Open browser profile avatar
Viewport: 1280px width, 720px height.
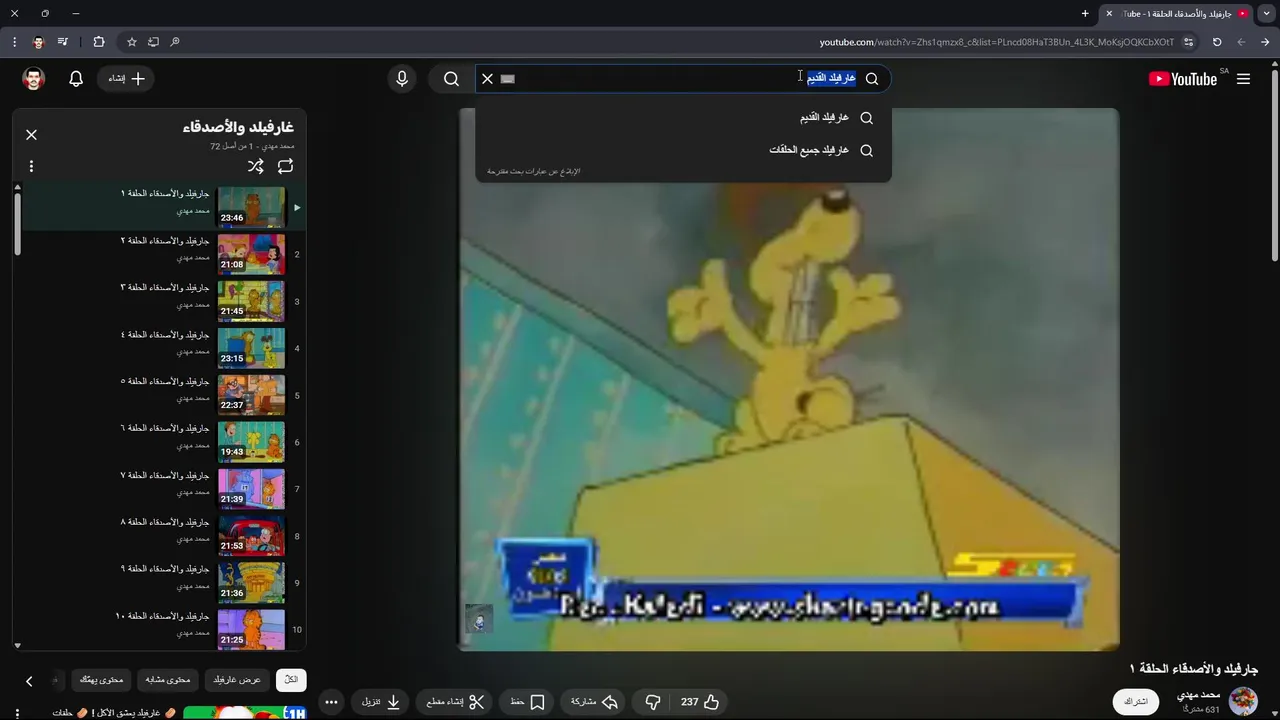(x=39, y=42)
